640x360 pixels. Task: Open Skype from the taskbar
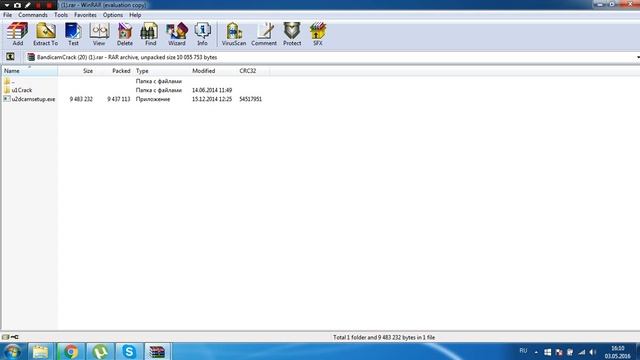click(x=129, y=351)
